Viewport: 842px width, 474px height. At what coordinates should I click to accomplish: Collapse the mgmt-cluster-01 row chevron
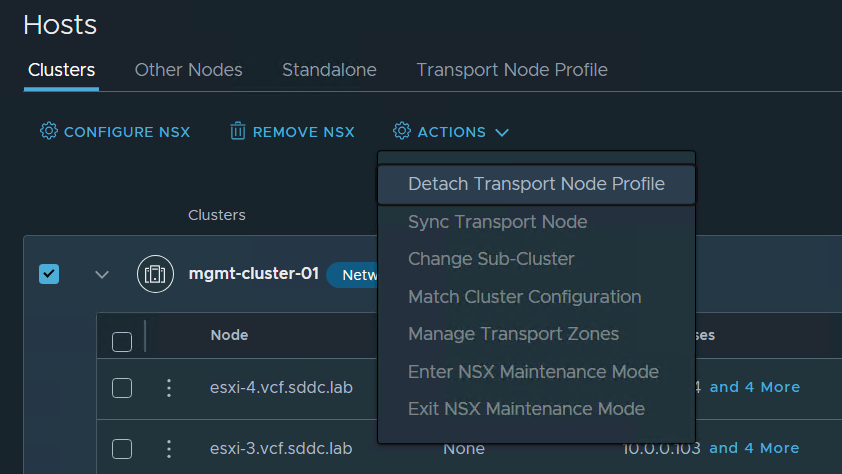(102, 274)
